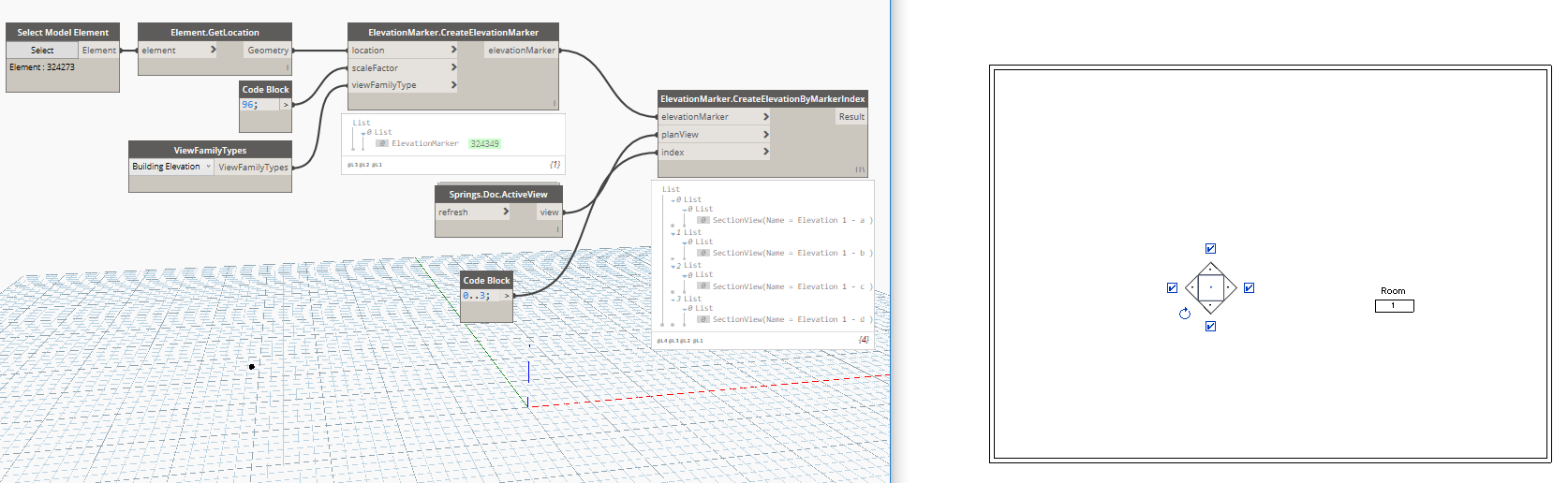1568x483 pixels.
Task: Click the rotate elevation marker icon
Action: coord(1185,314)
